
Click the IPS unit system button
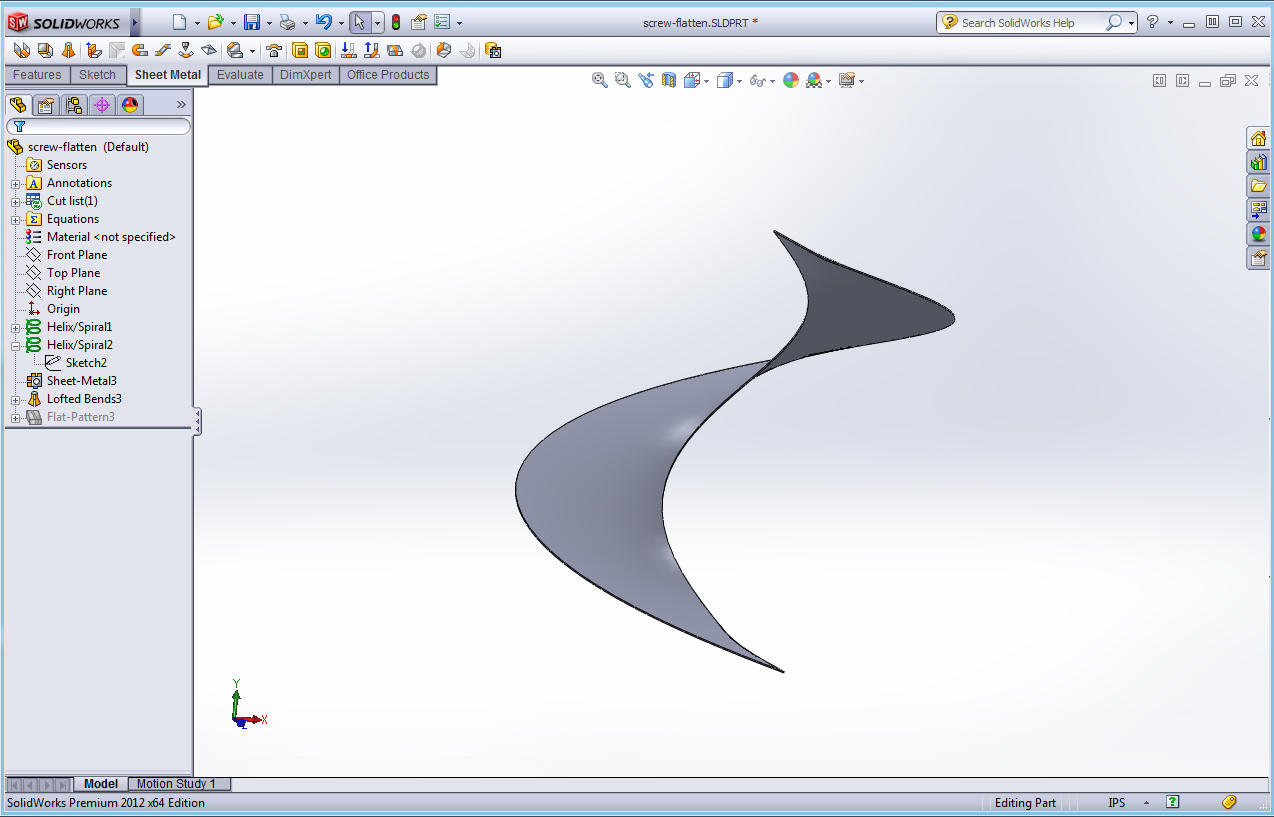pos(1116,803)
